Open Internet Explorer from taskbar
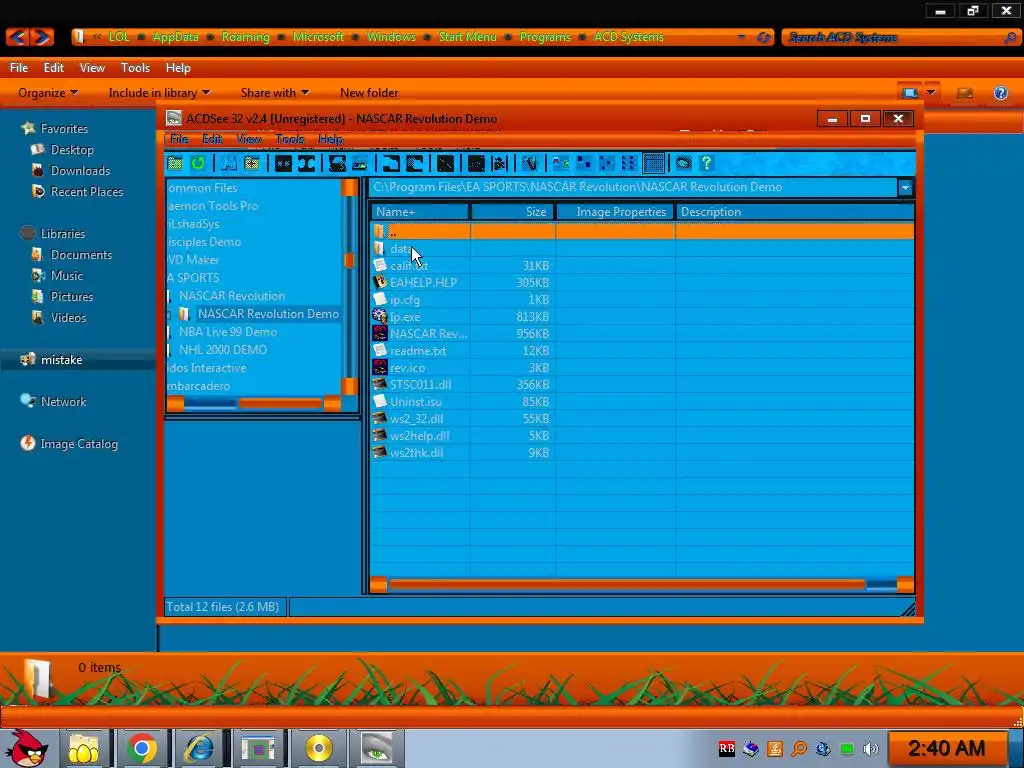This screenshot has height=768, width=1024. pos(199,748)
